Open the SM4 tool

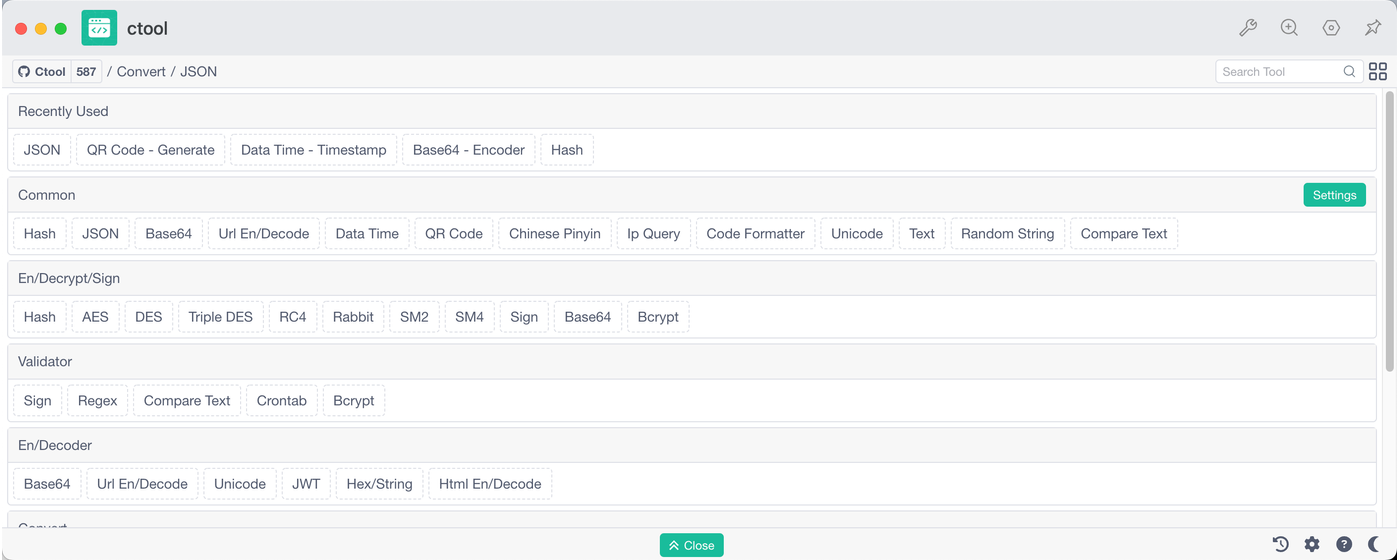[x=469, y=317]
